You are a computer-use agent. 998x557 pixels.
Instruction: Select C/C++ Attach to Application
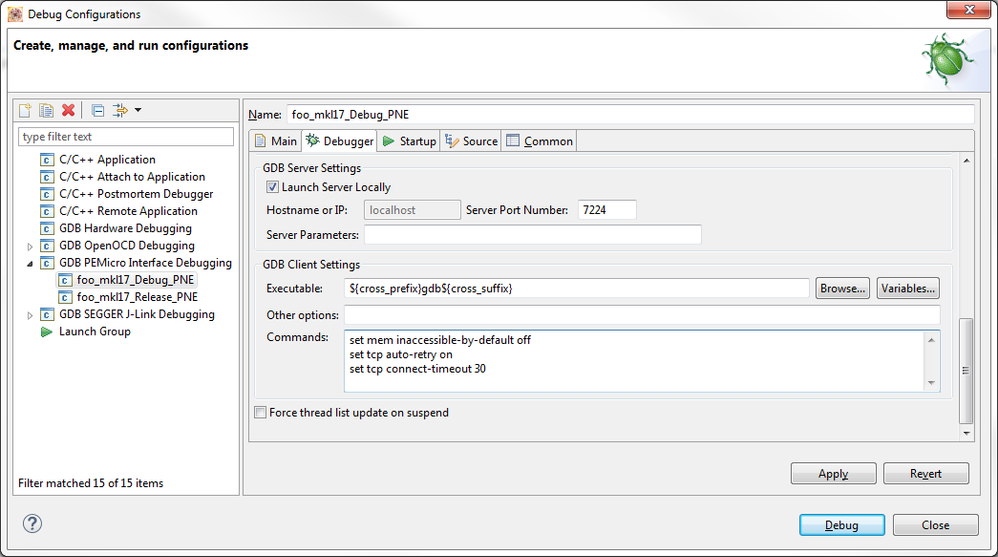click(x=132, y=177)
